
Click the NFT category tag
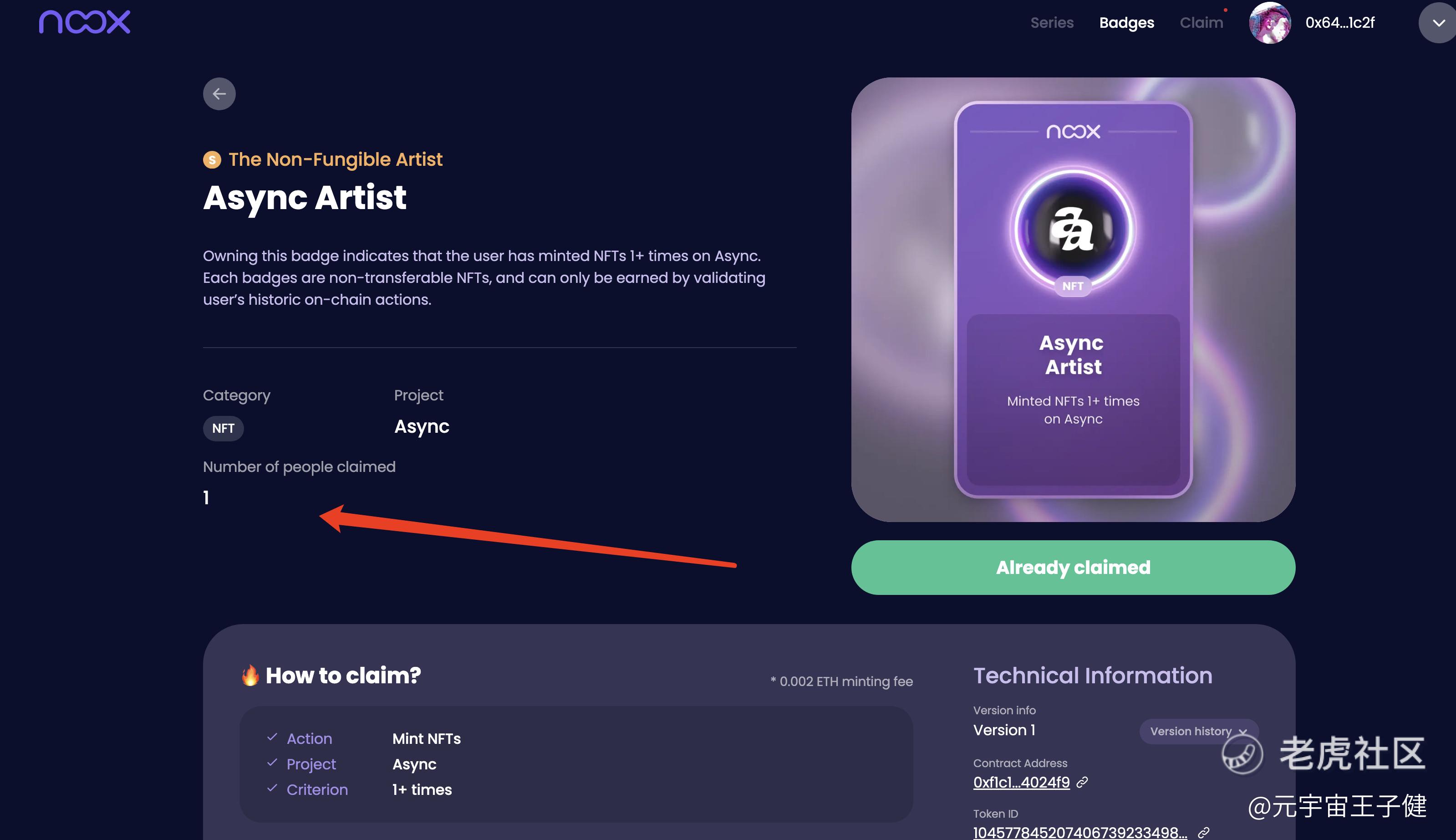pos(223,428)
